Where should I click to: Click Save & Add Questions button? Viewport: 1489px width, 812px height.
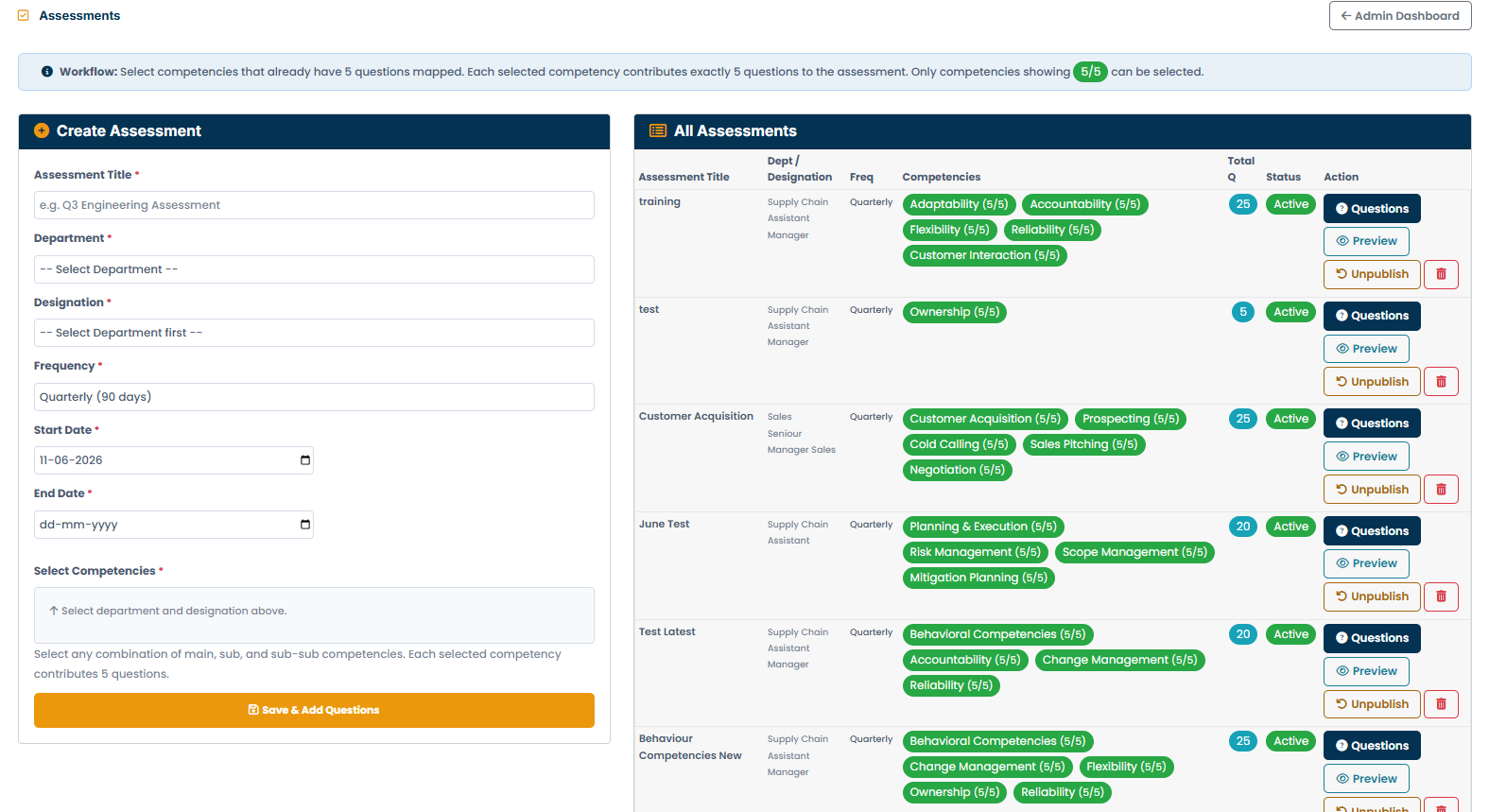coord(314,710)
